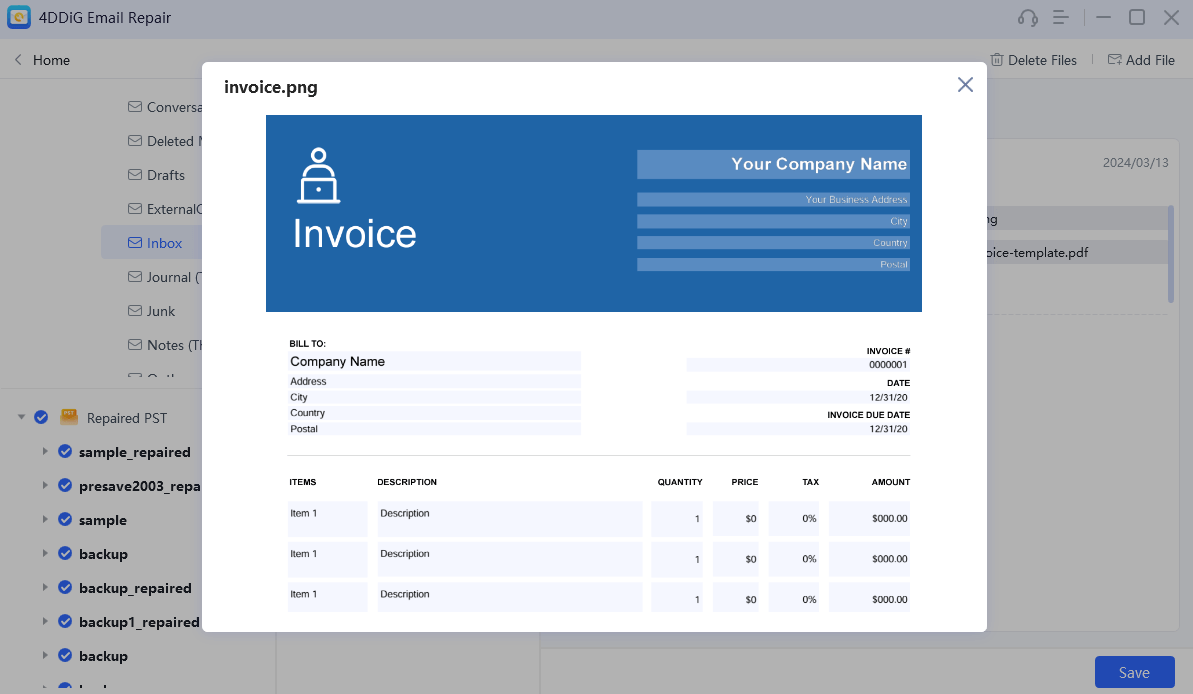Open customer support via headset icon

pos(1027,18)
